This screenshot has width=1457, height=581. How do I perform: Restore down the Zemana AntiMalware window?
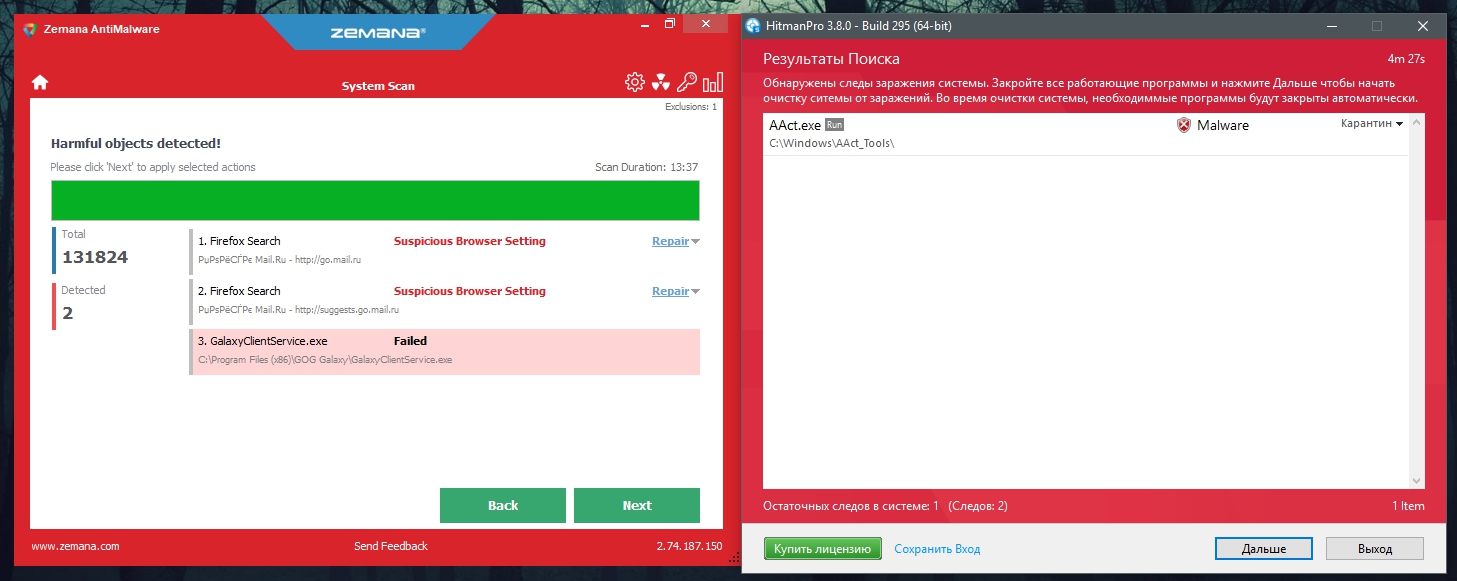tap(670, 24)
